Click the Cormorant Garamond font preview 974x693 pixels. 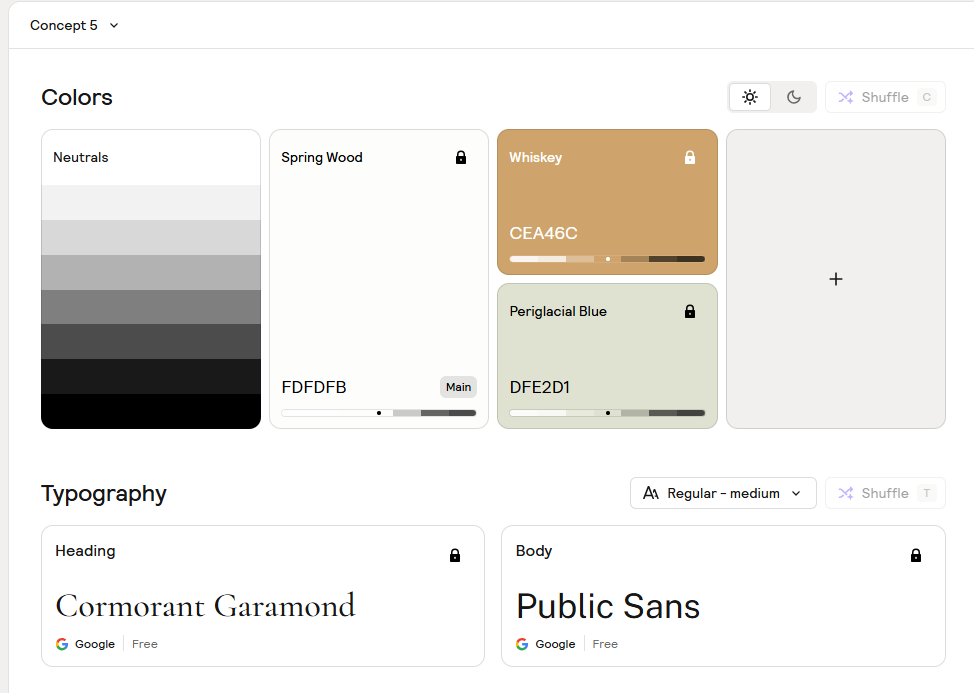(206, 606)
